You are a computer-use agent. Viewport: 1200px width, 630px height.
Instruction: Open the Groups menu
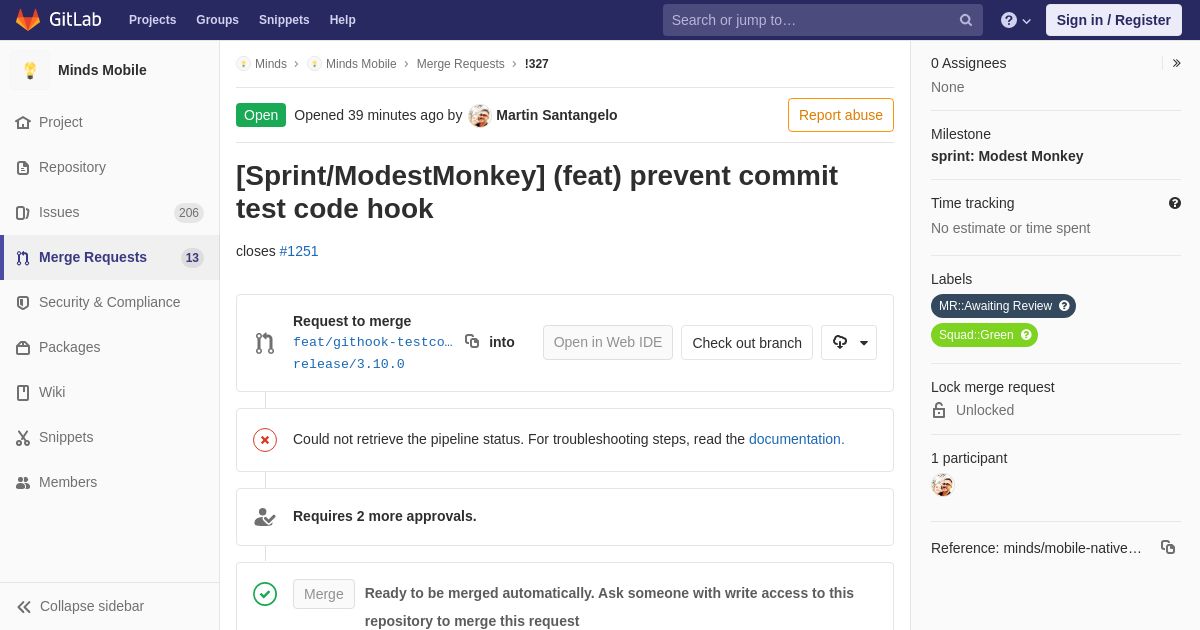pyautogui.click(x=217, y=20)
